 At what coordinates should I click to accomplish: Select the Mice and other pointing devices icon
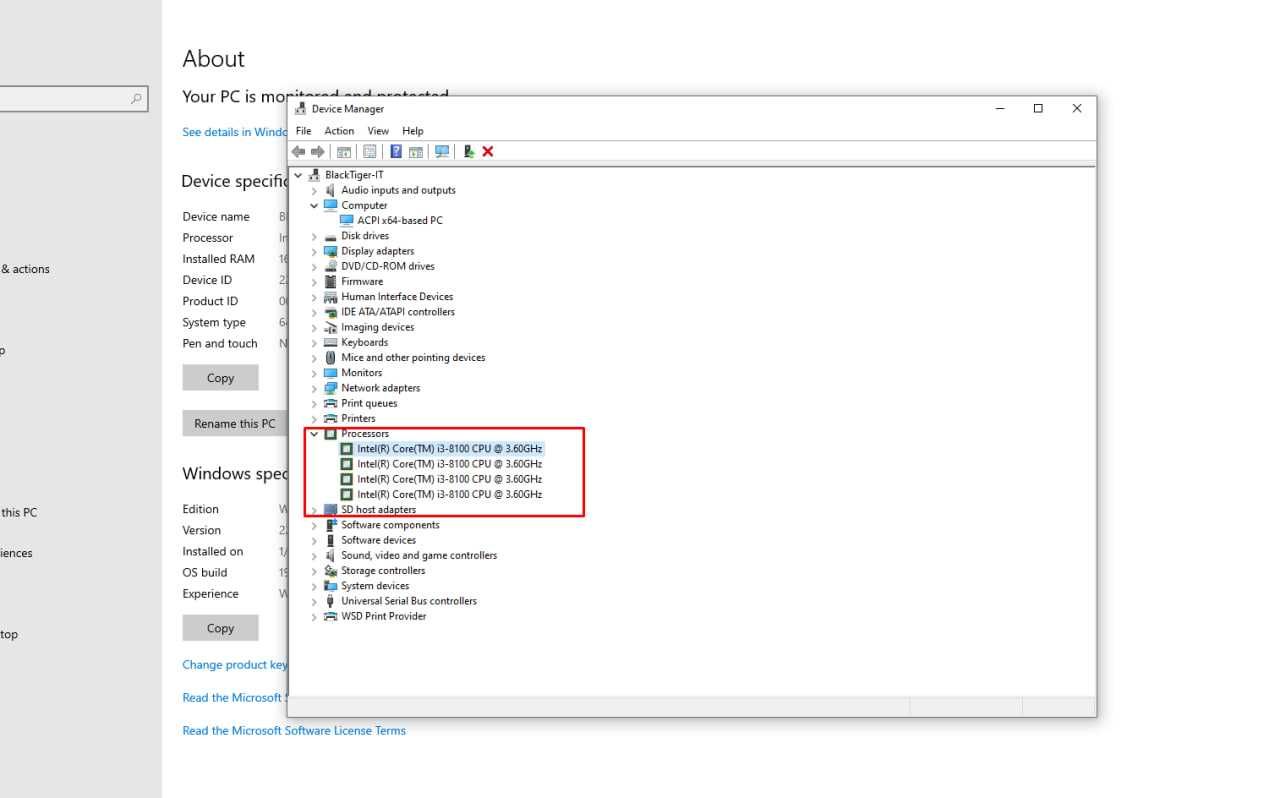pos(331,357)
